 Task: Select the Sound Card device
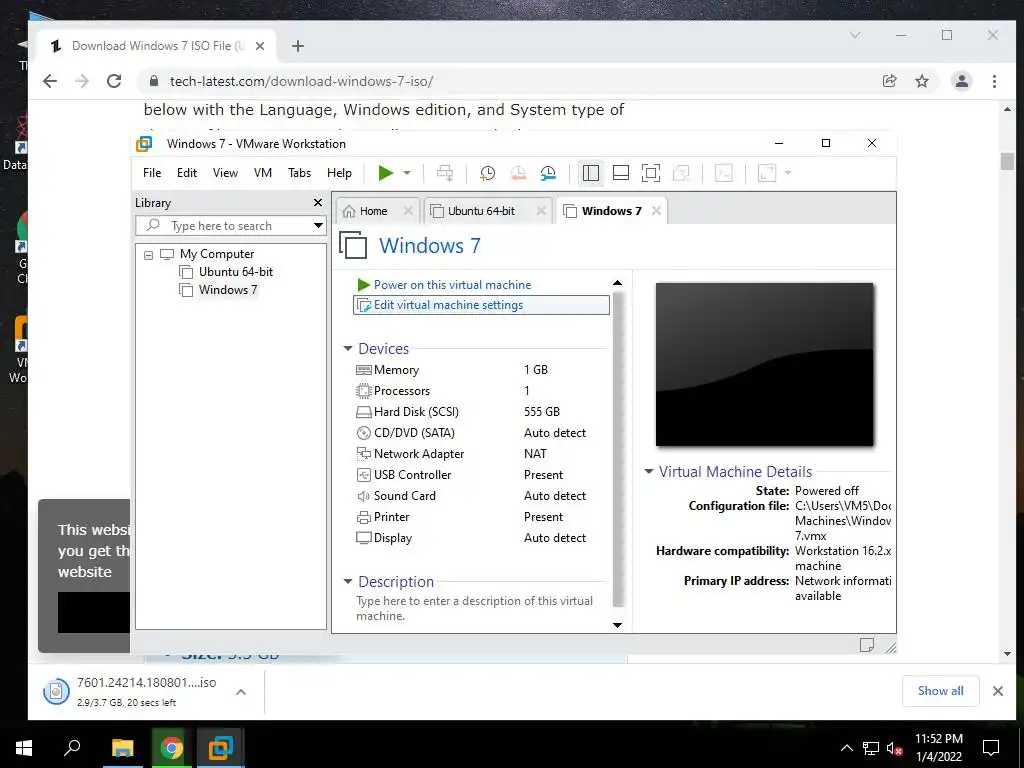[x=481, y=496]
